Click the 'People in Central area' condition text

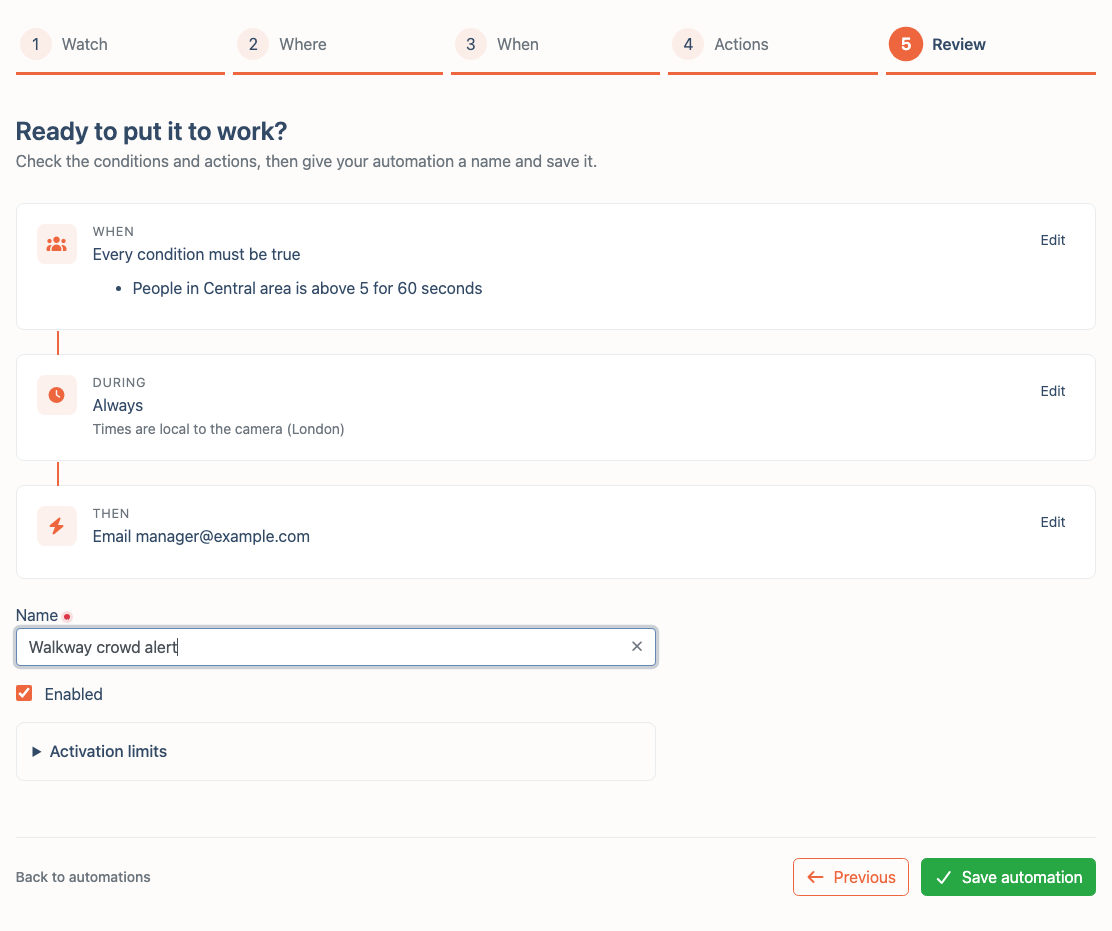point(307,289)
